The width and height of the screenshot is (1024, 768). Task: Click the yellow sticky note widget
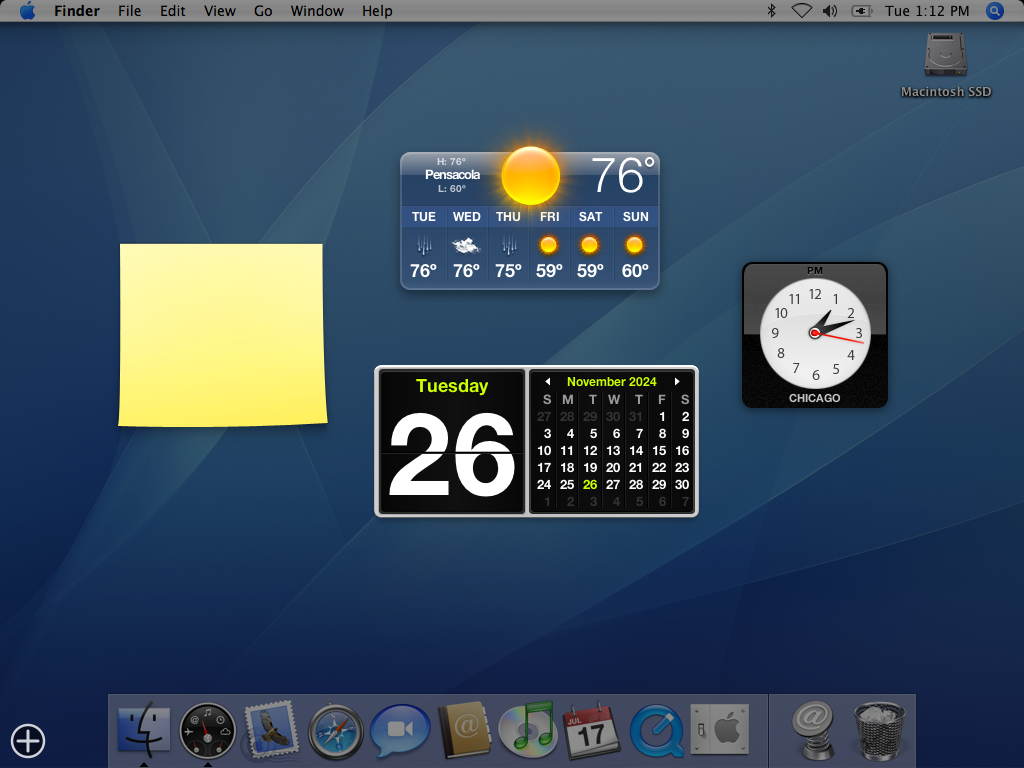[x=222, y=335]
